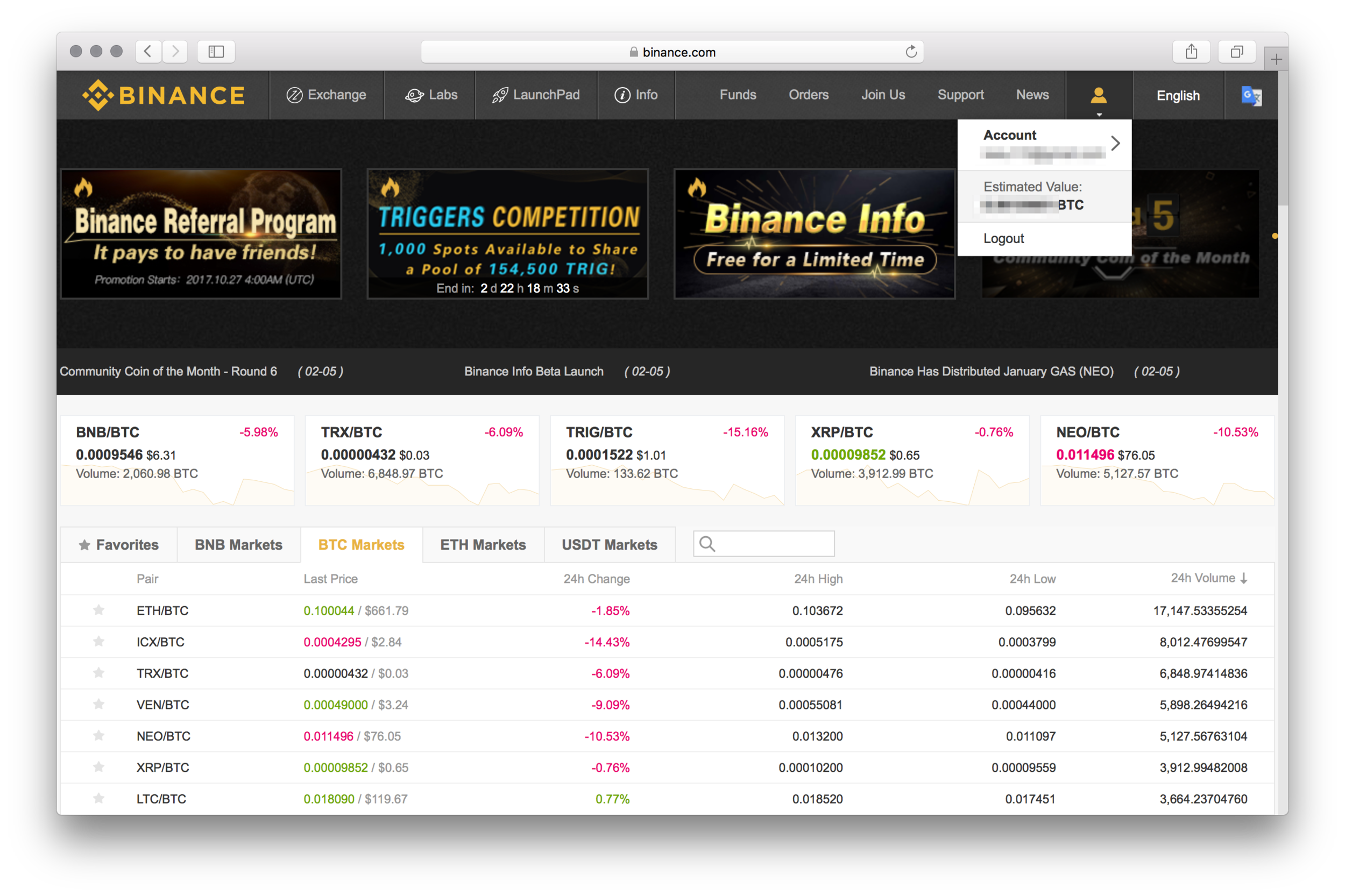Open the Join Us link
The width and height of the screenshot is (1345, 896).
(x=882, y=95)
